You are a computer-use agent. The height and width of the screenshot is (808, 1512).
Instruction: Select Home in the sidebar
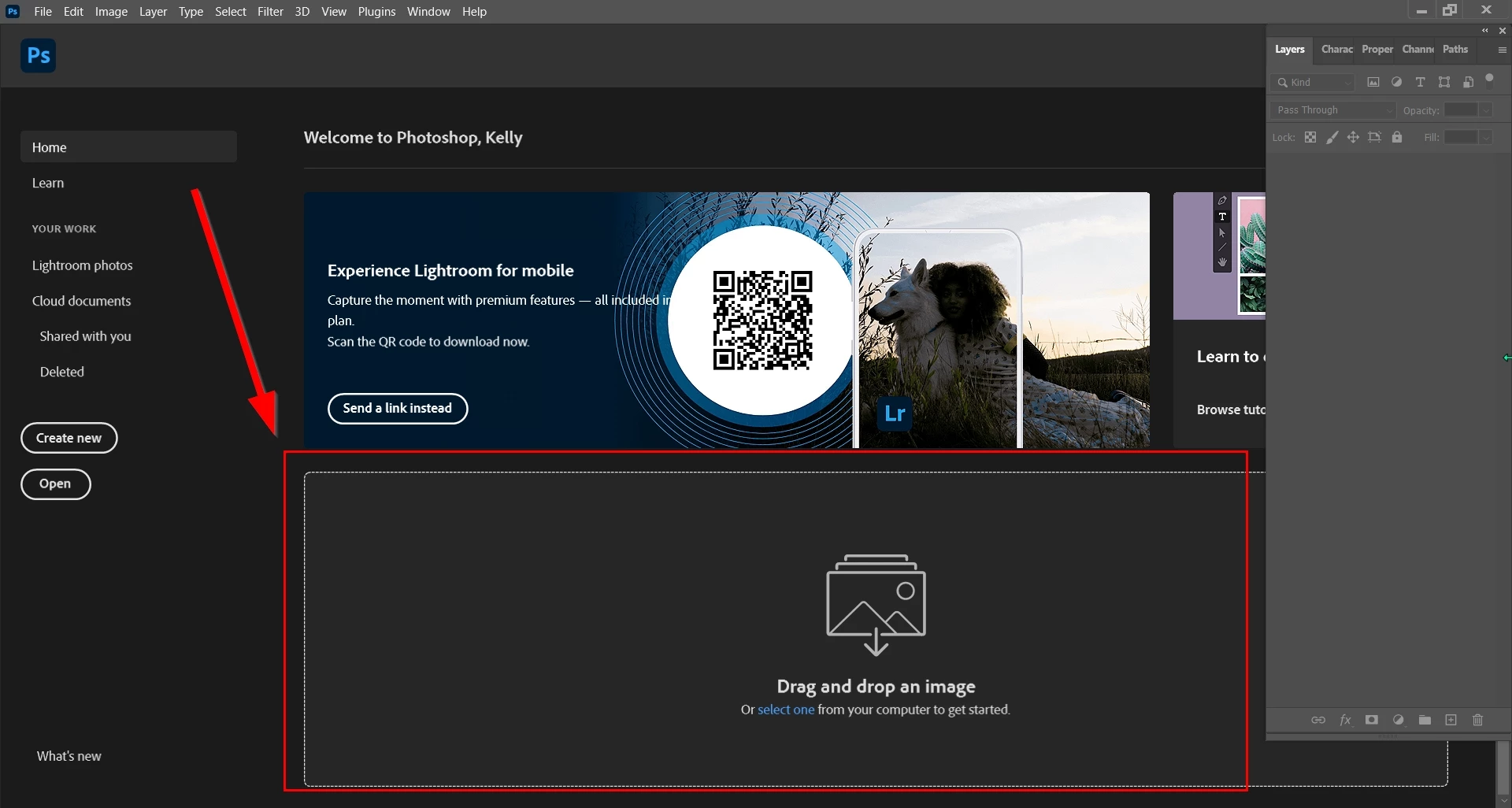128,147
